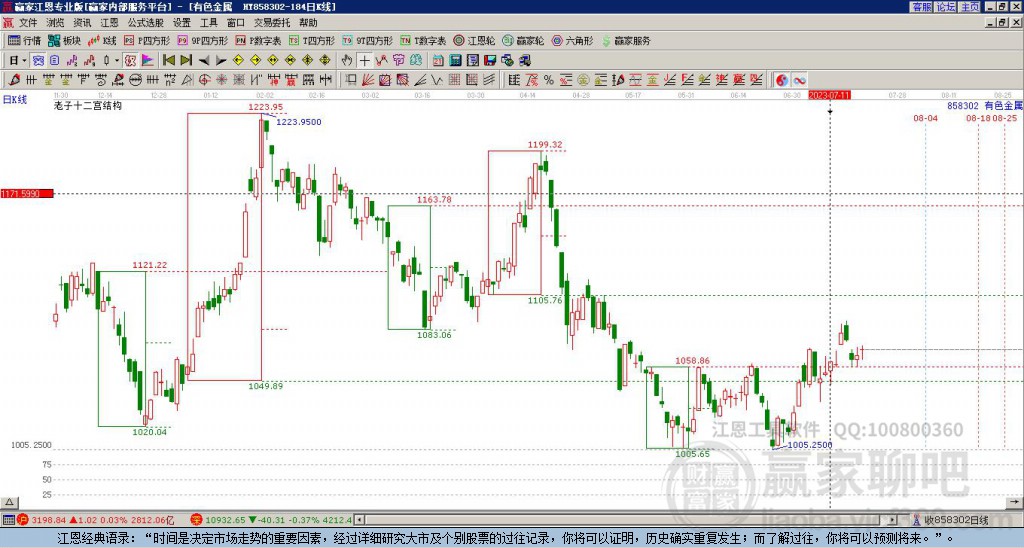This screenshot has height=548, width=1024.
Task: Open the 行情 market quotes view
Action: pyautogui.click(x=24, y=40)
